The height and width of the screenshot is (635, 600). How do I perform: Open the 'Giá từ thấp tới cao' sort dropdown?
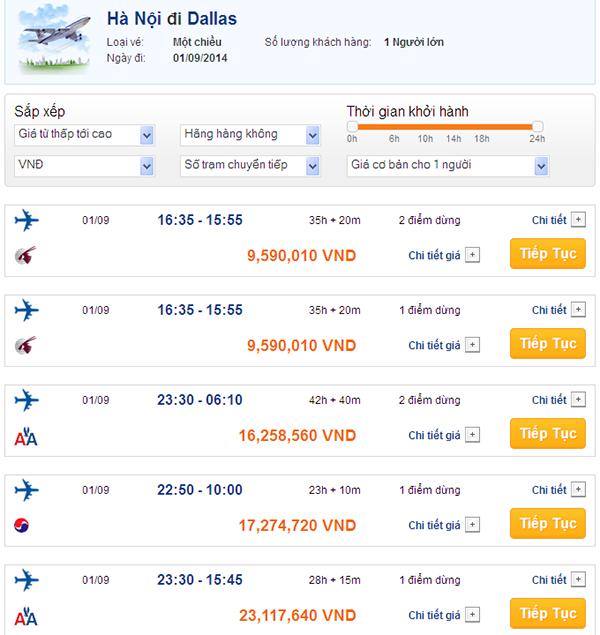point(147,135)
